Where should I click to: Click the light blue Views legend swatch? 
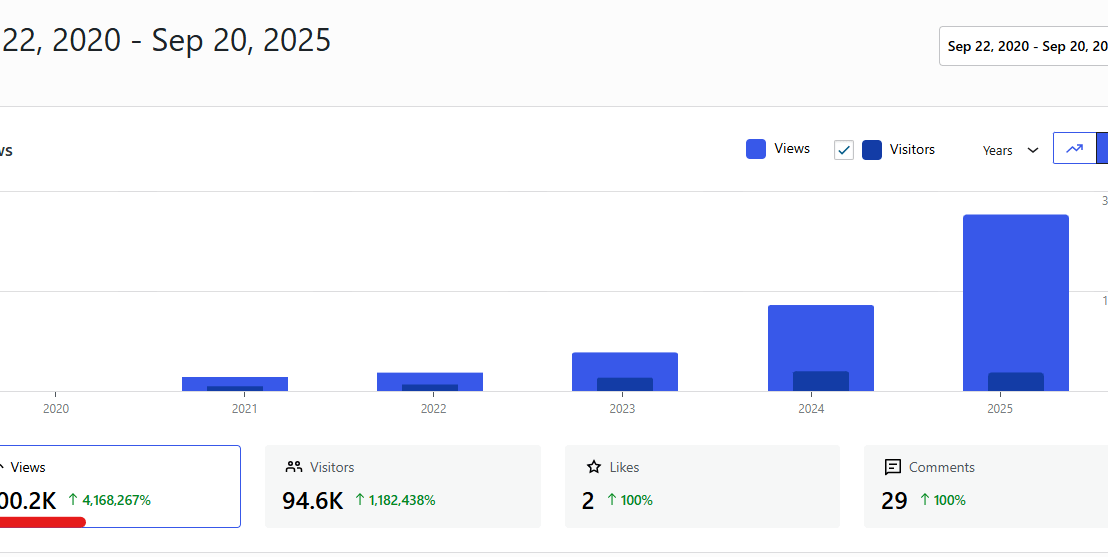pos(756,149)
